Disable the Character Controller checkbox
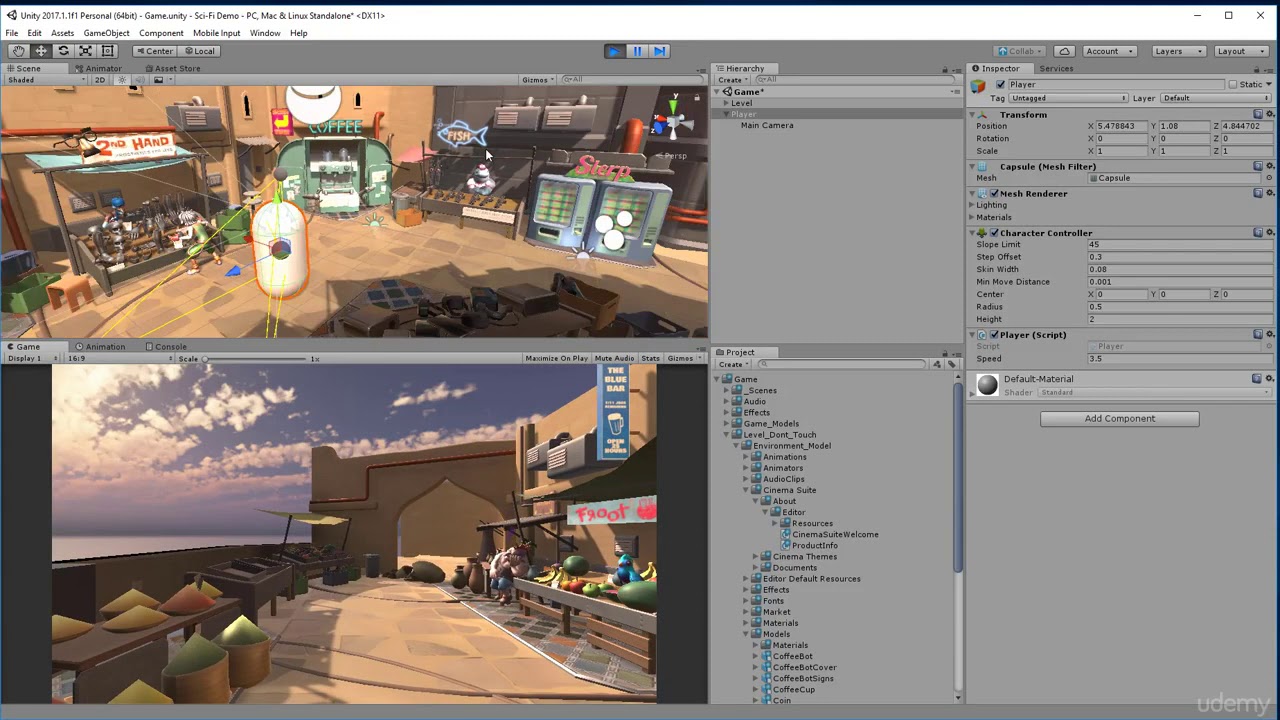 [994, 233]
